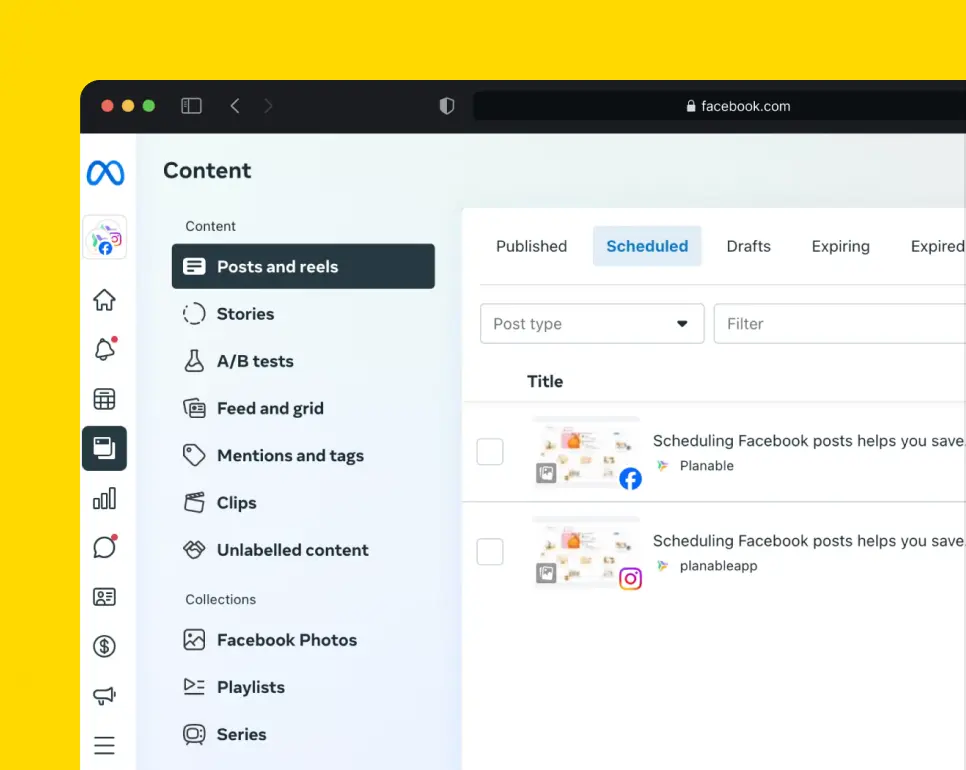
Task: Open the Monetization dollar icon
Action: click(104, 646)
